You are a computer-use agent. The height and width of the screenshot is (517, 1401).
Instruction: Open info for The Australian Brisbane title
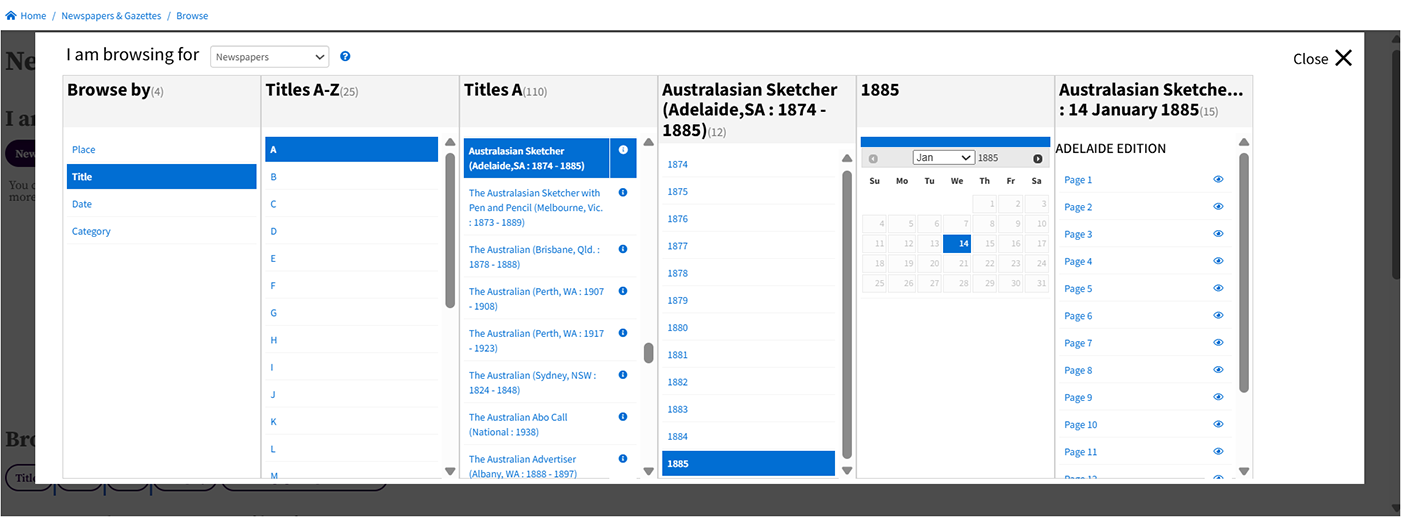[x=623, y=249]
